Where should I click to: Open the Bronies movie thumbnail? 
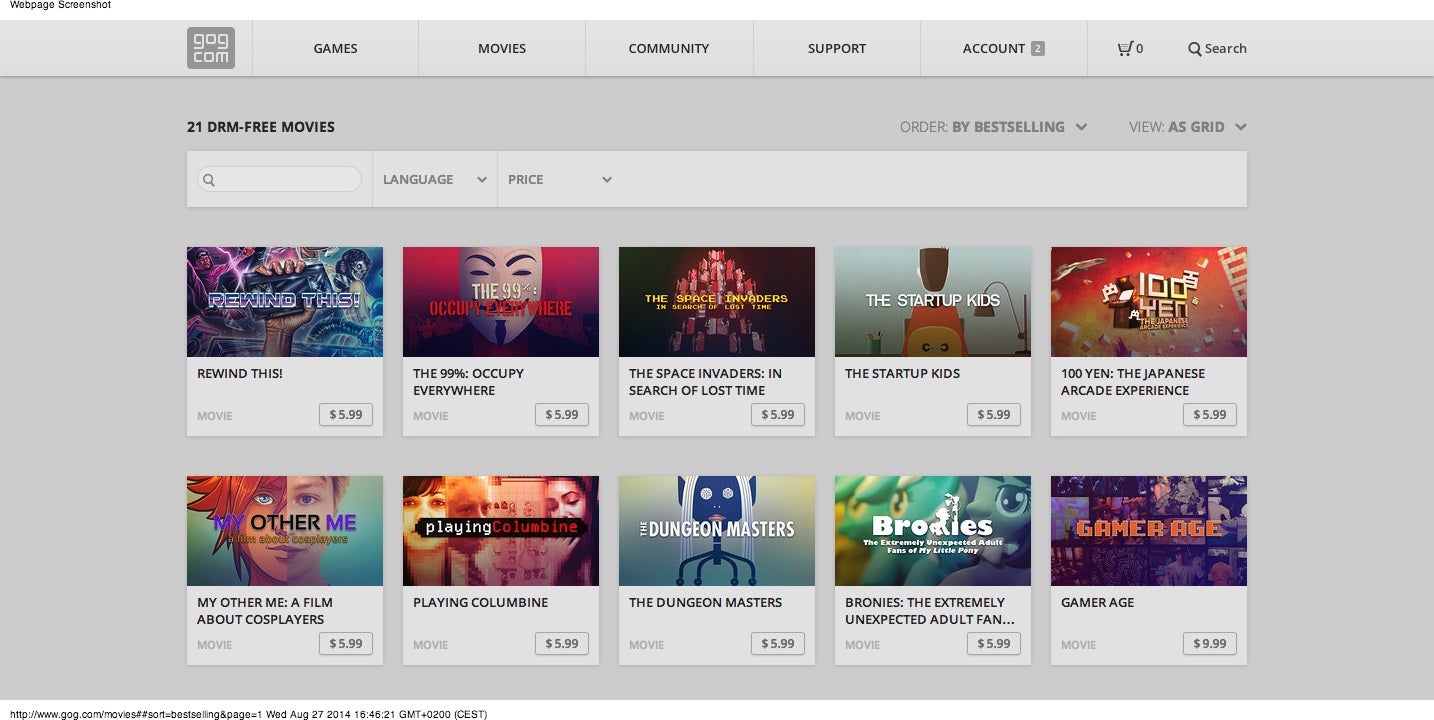[933, 531]
